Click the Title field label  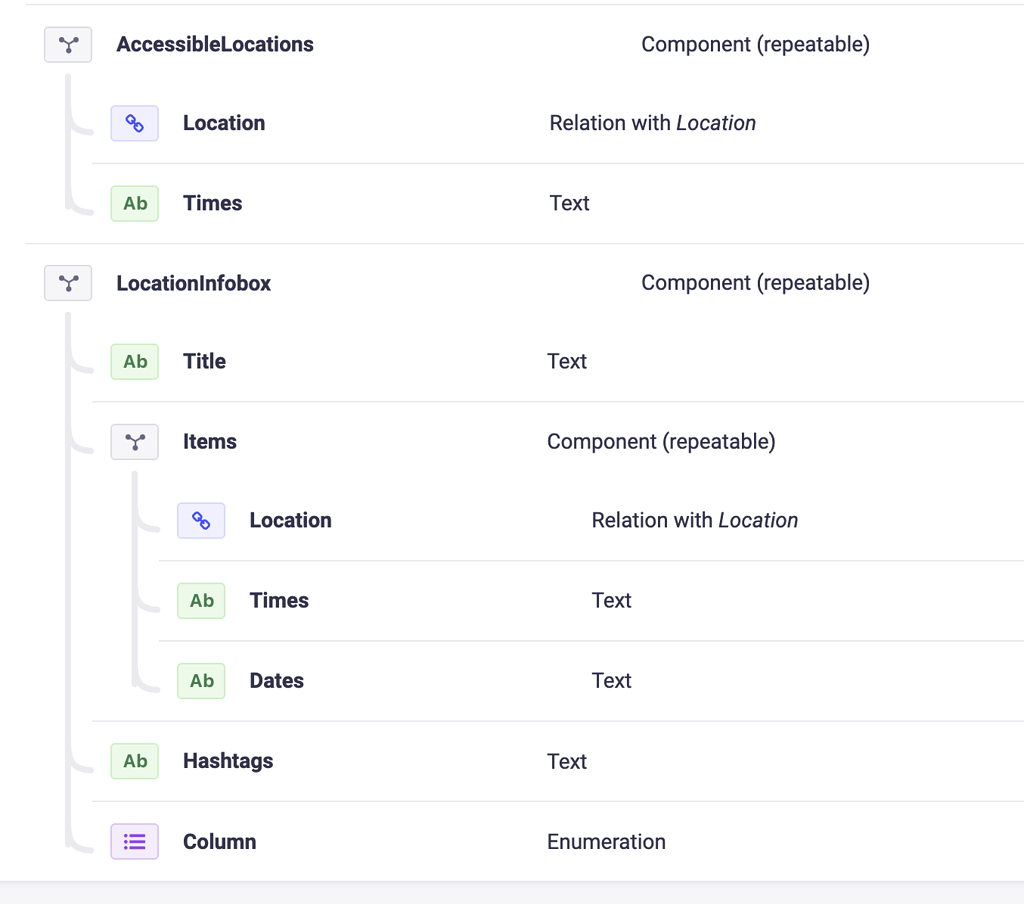pos(204,361)
